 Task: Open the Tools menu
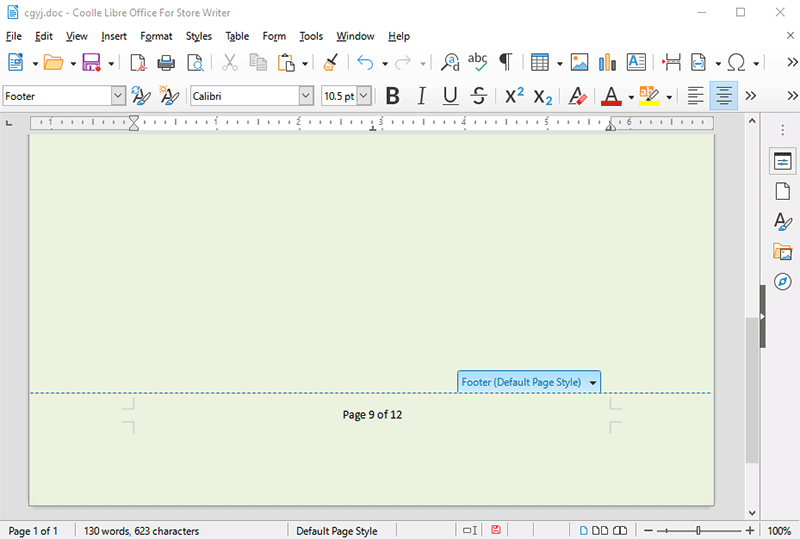pyautogui.click(x=311, y=36)
